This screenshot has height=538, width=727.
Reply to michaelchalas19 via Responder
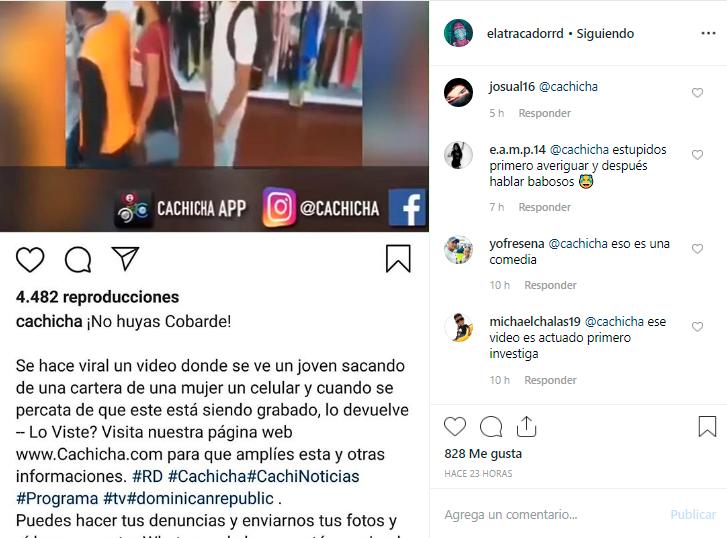click(x=550, y=380)
